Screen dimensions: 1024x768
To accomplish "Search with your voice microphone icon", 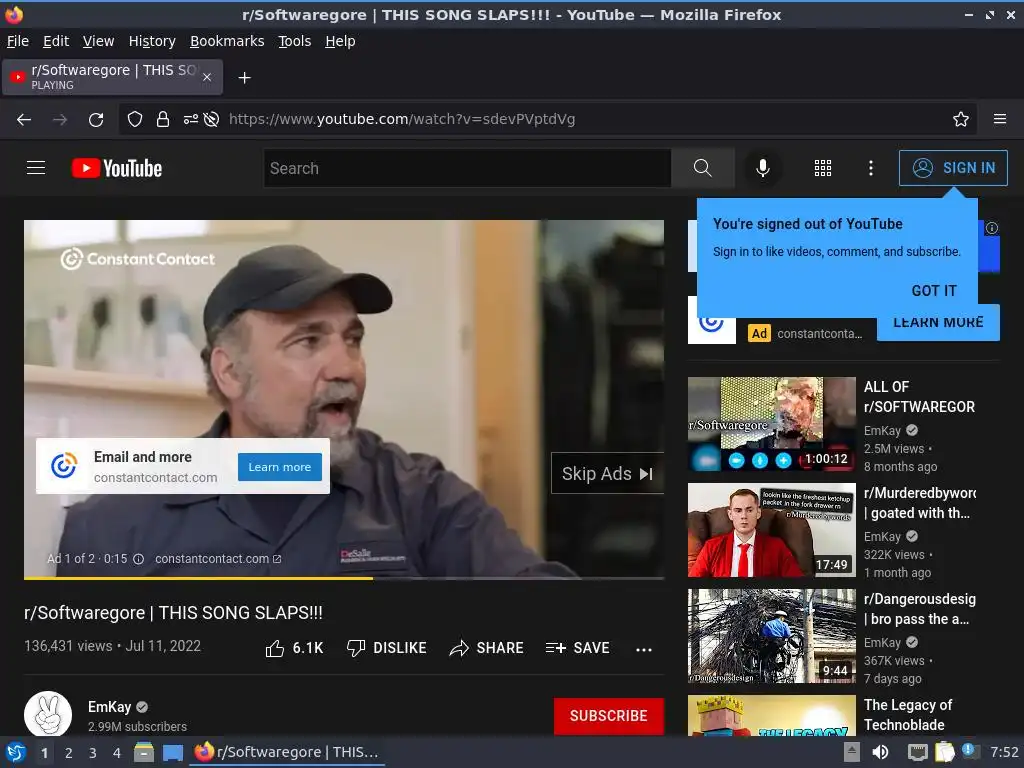I will tap(763, 168).
